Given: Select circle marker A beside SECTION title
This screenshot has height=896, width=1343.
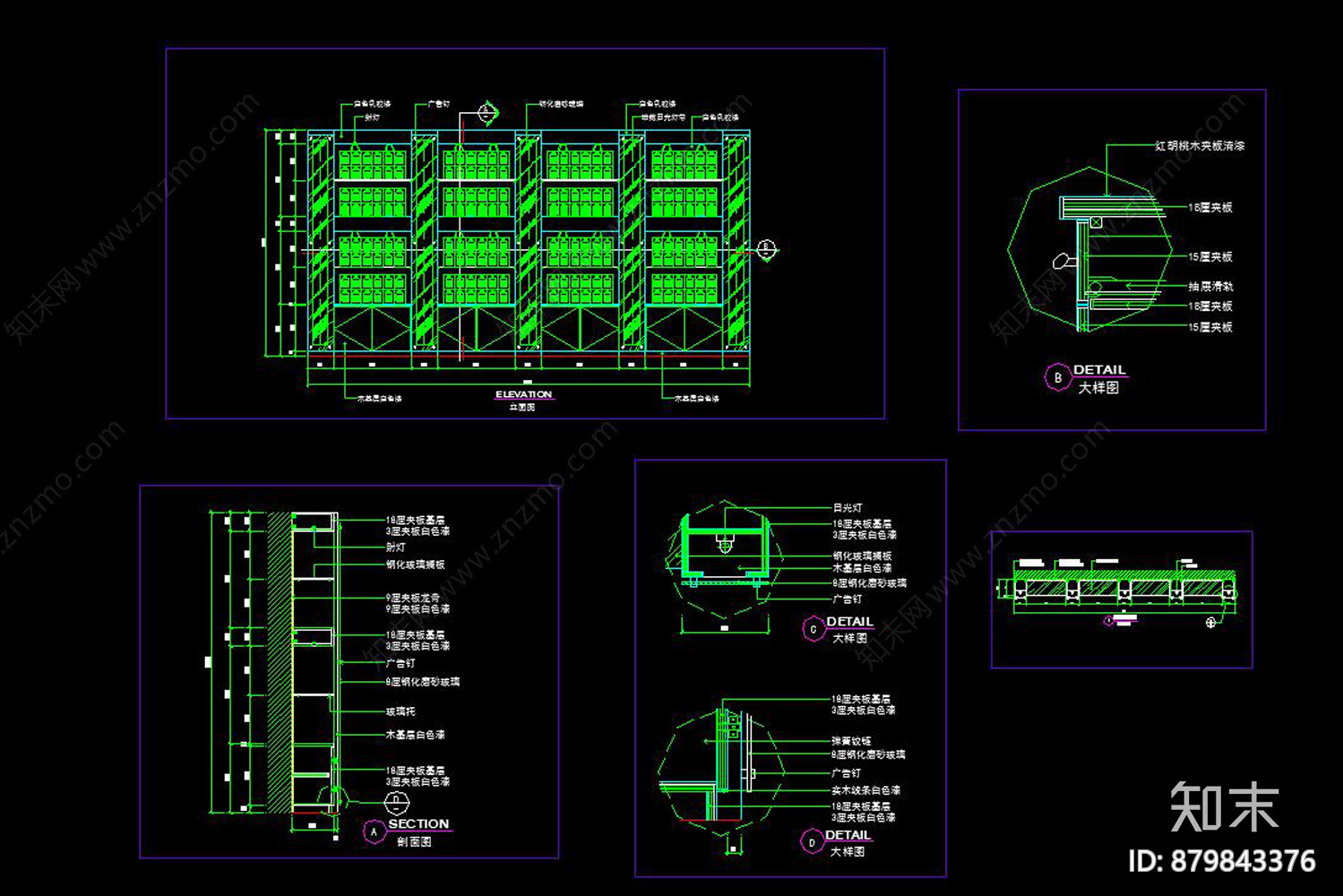Looking at the screenshot, I should click(x=374, y=832).
